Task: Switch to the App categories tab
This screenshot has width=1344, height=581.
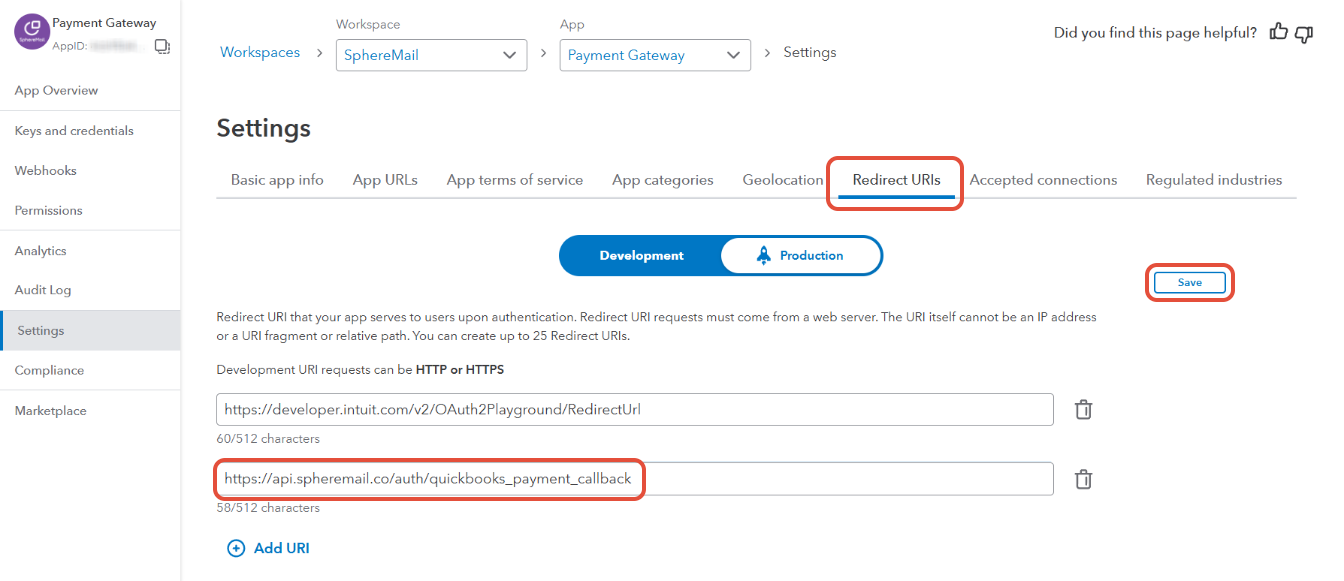Action: click(x=663, y=180)
